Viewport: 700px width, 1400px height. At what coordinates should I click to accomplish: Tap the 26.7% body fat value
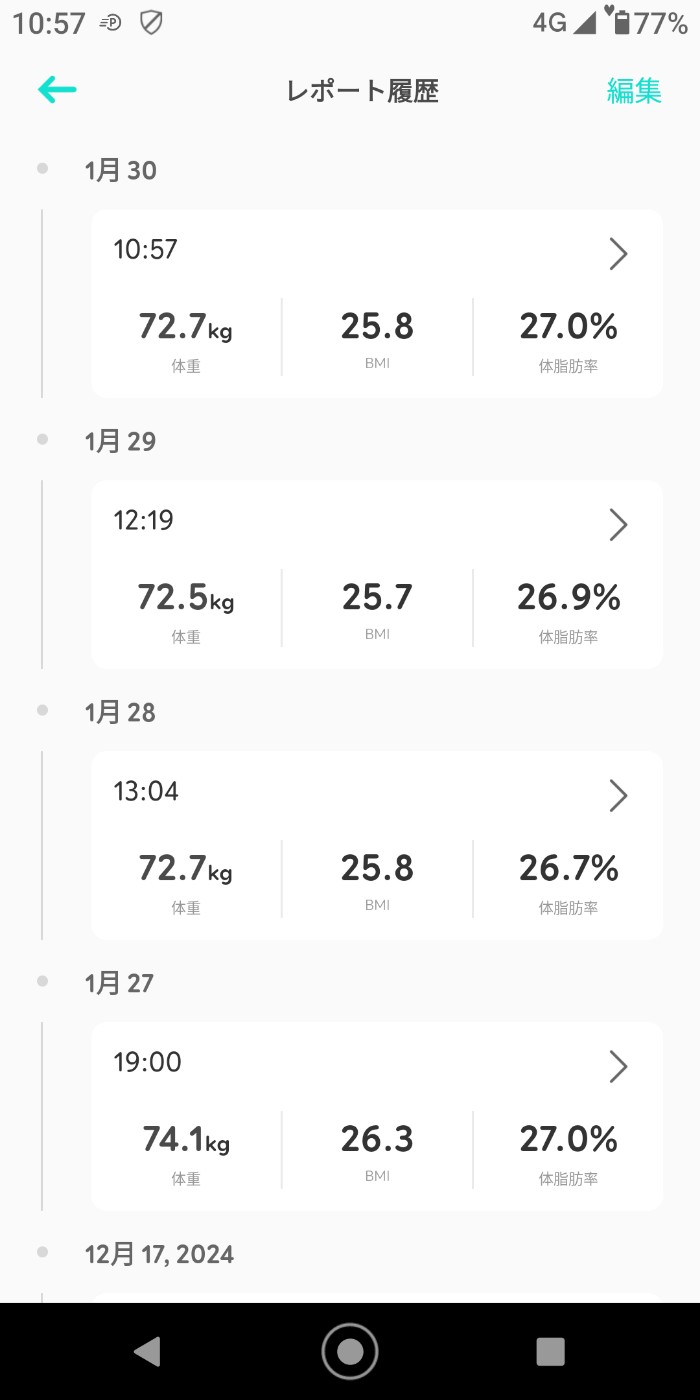(x=568, y=869)
